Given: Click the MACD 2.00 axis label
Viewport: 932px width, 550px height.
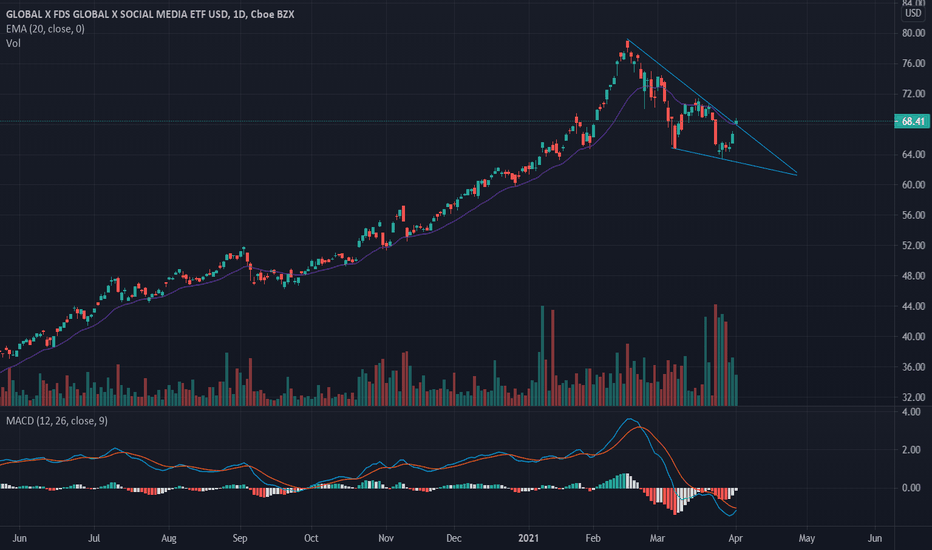Looking at the screenshot, I should coord(911,450).
